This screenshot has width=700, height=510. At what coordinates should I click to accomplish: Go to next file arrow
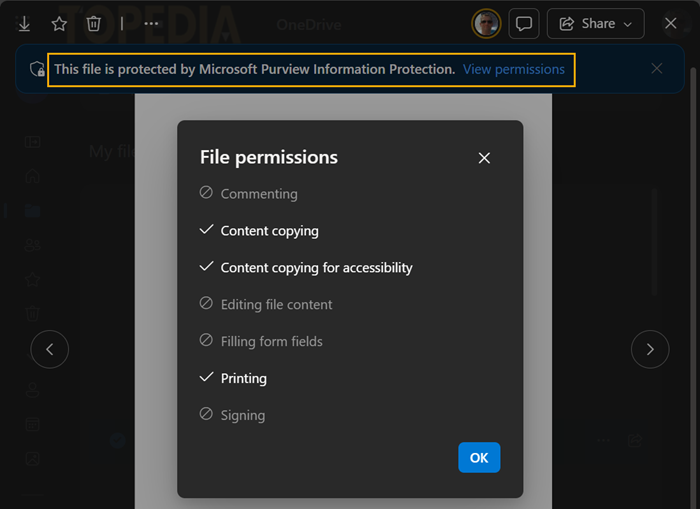click(x=650, y=349)
